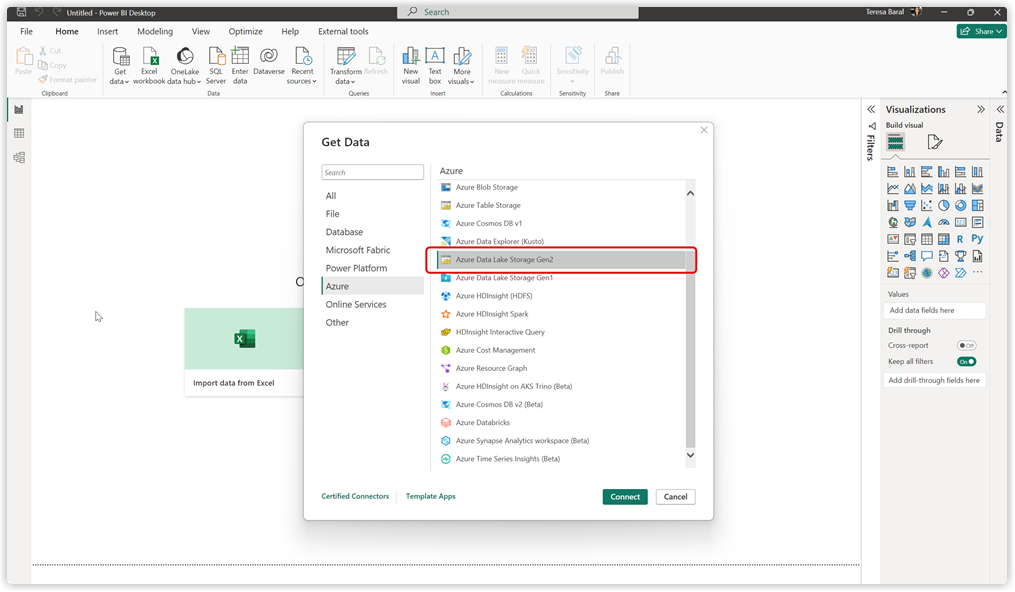Expand the Recent sources dropdown
This screenshot has width=1015, height=592.
[302, 66]
